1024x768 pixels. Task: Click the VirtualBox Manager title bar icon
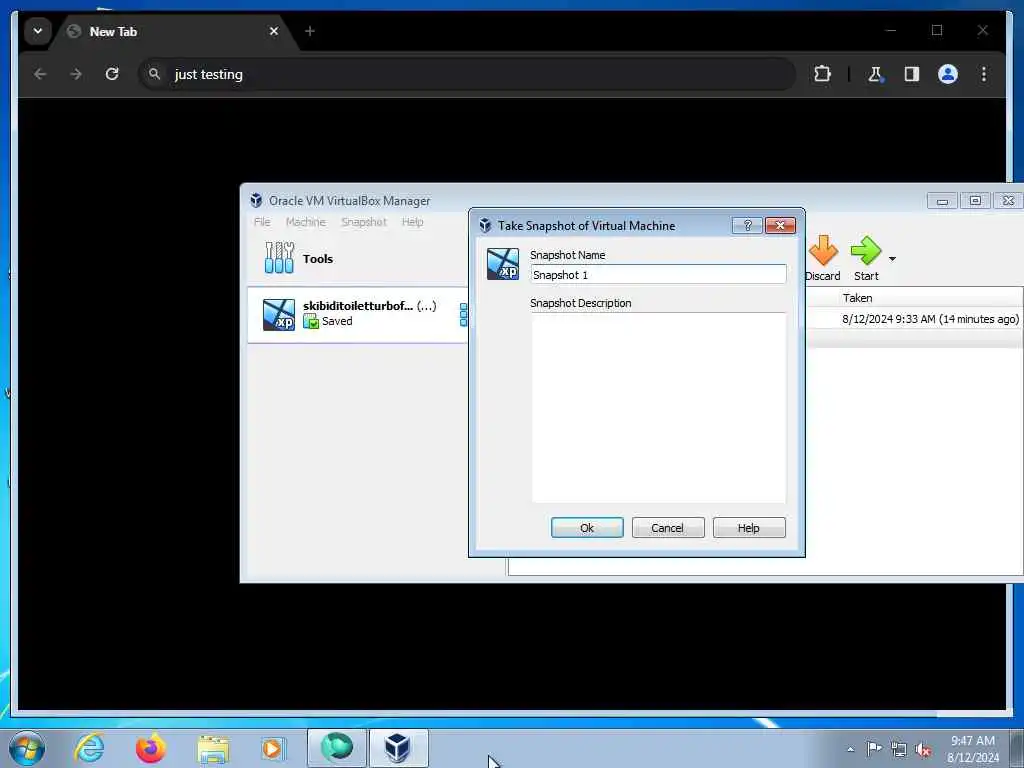tap(256, 200)
